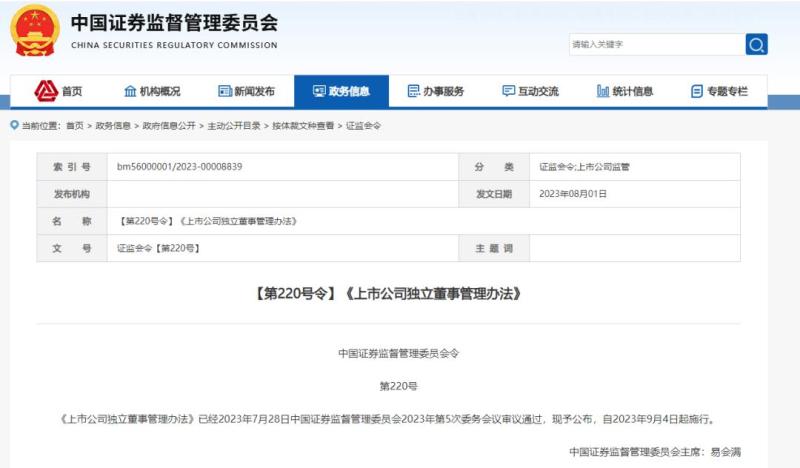Follow the 按体裁文种查看 breadcrumb link

[303, 126]
